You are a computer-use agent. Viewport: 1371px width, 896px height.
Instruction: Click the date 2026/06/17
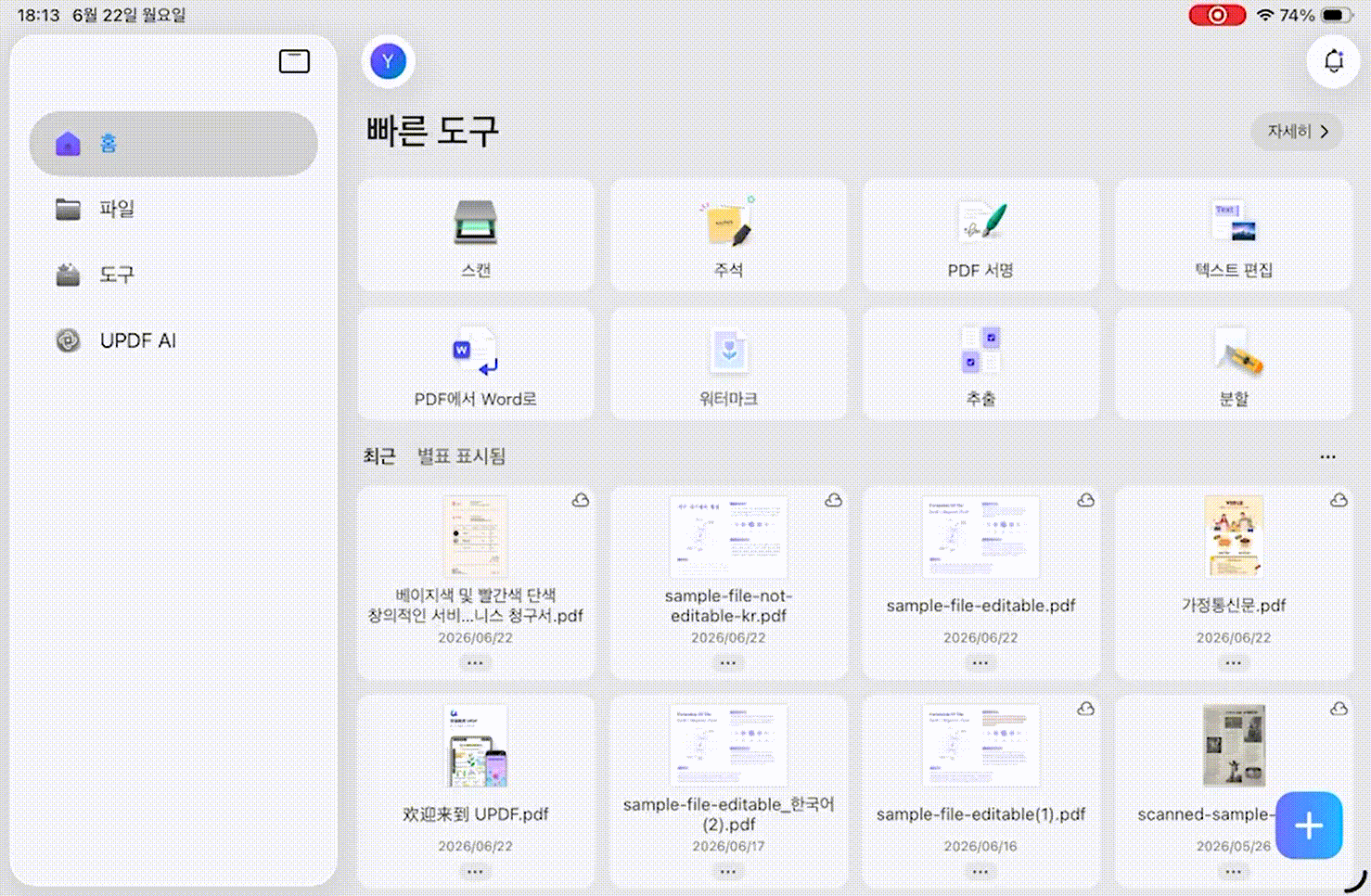(728, 846)
